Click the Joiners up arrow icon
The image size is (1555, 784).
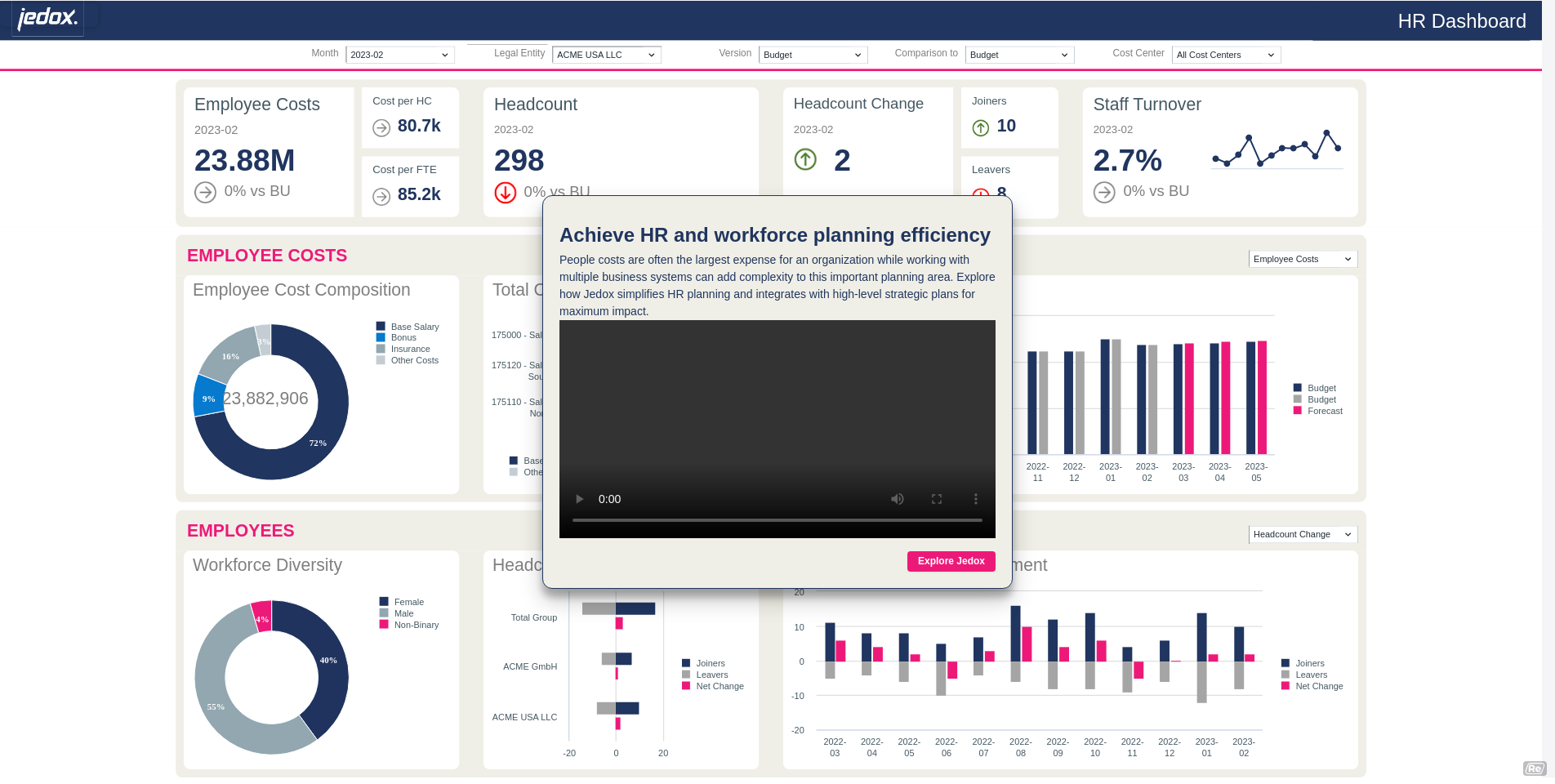pos(981,127)
